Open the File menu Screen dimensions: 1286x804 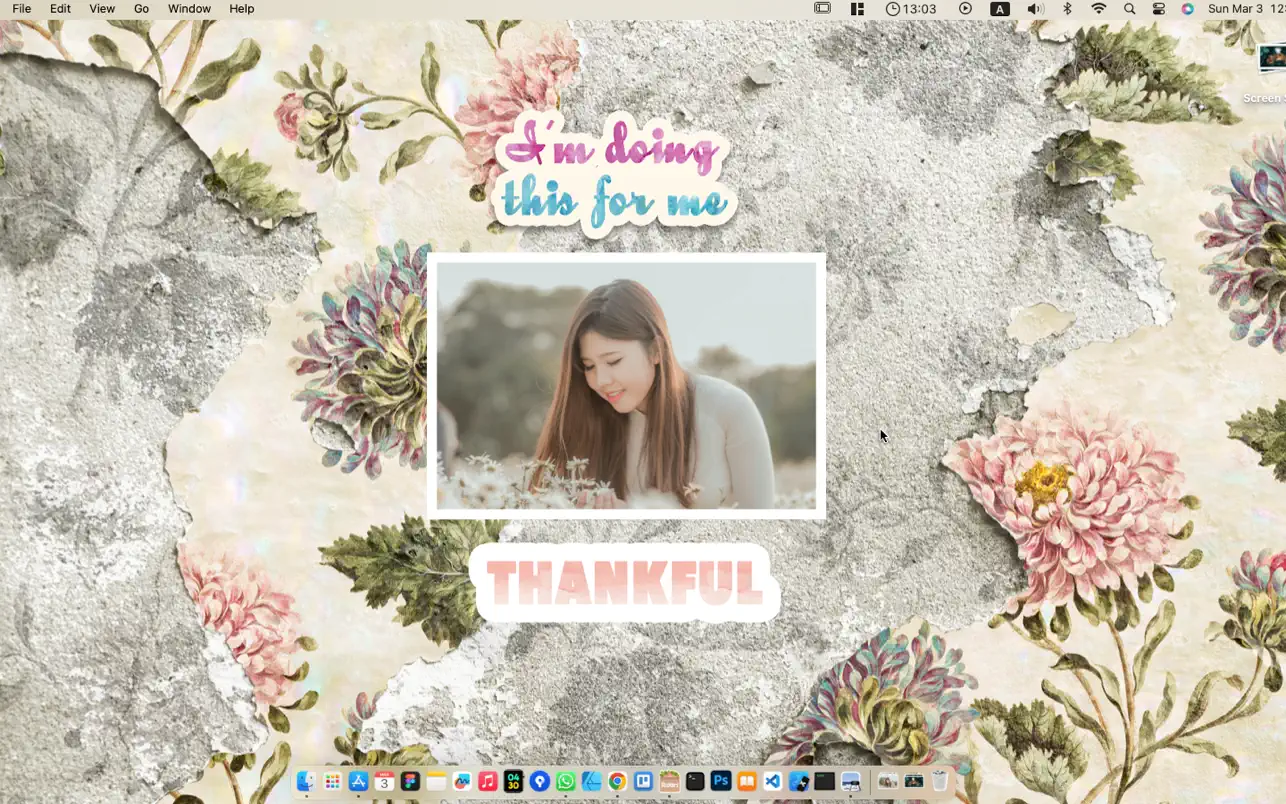click(21, 9)
